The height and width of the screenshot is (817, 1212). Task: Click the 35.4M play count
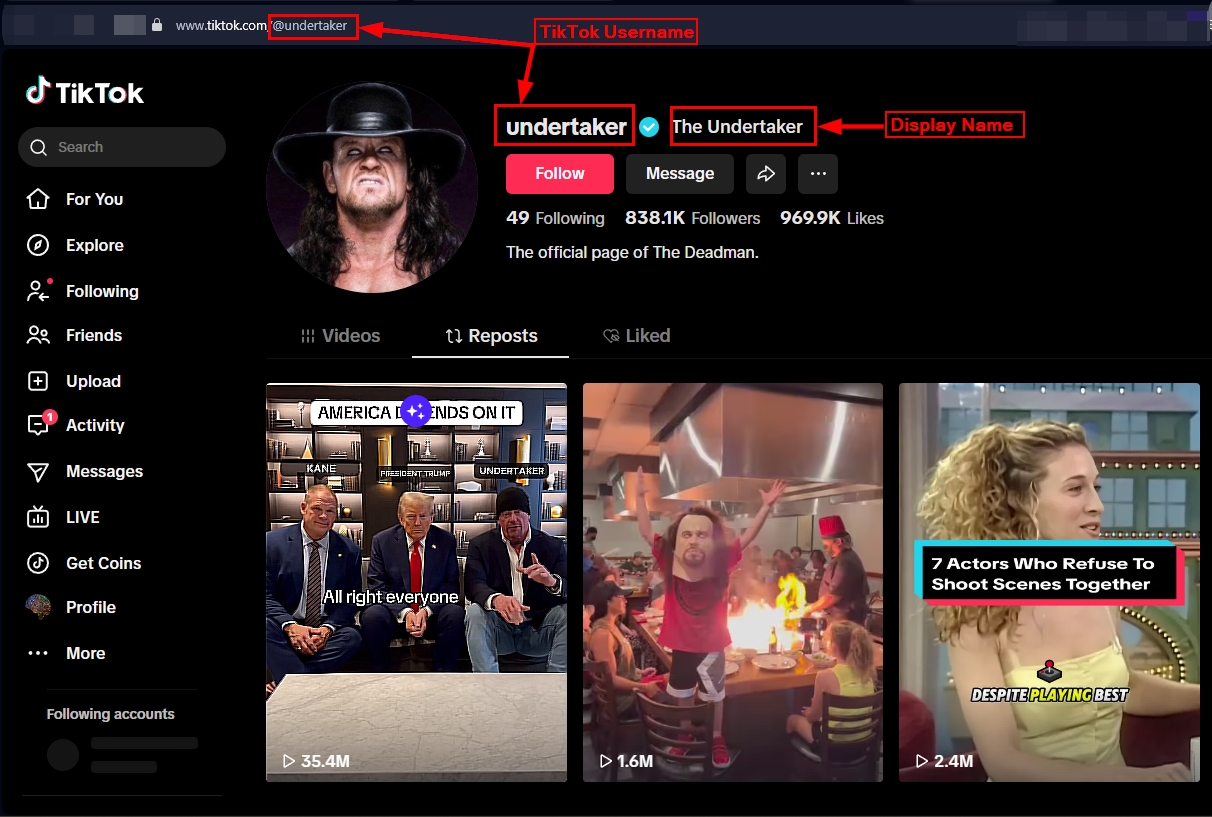tap(316, 761)
